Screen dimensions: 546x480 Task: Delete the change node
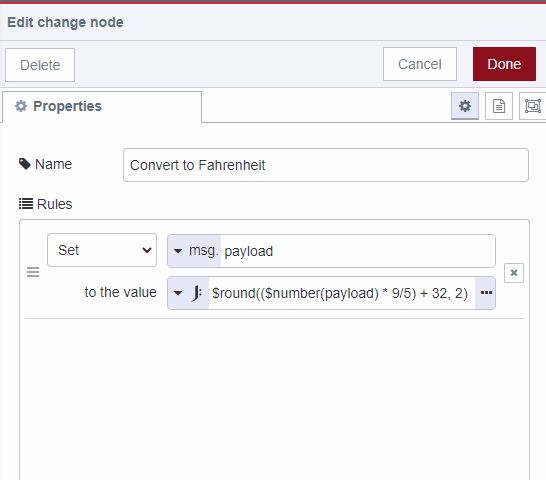click(x=40, y=65)
